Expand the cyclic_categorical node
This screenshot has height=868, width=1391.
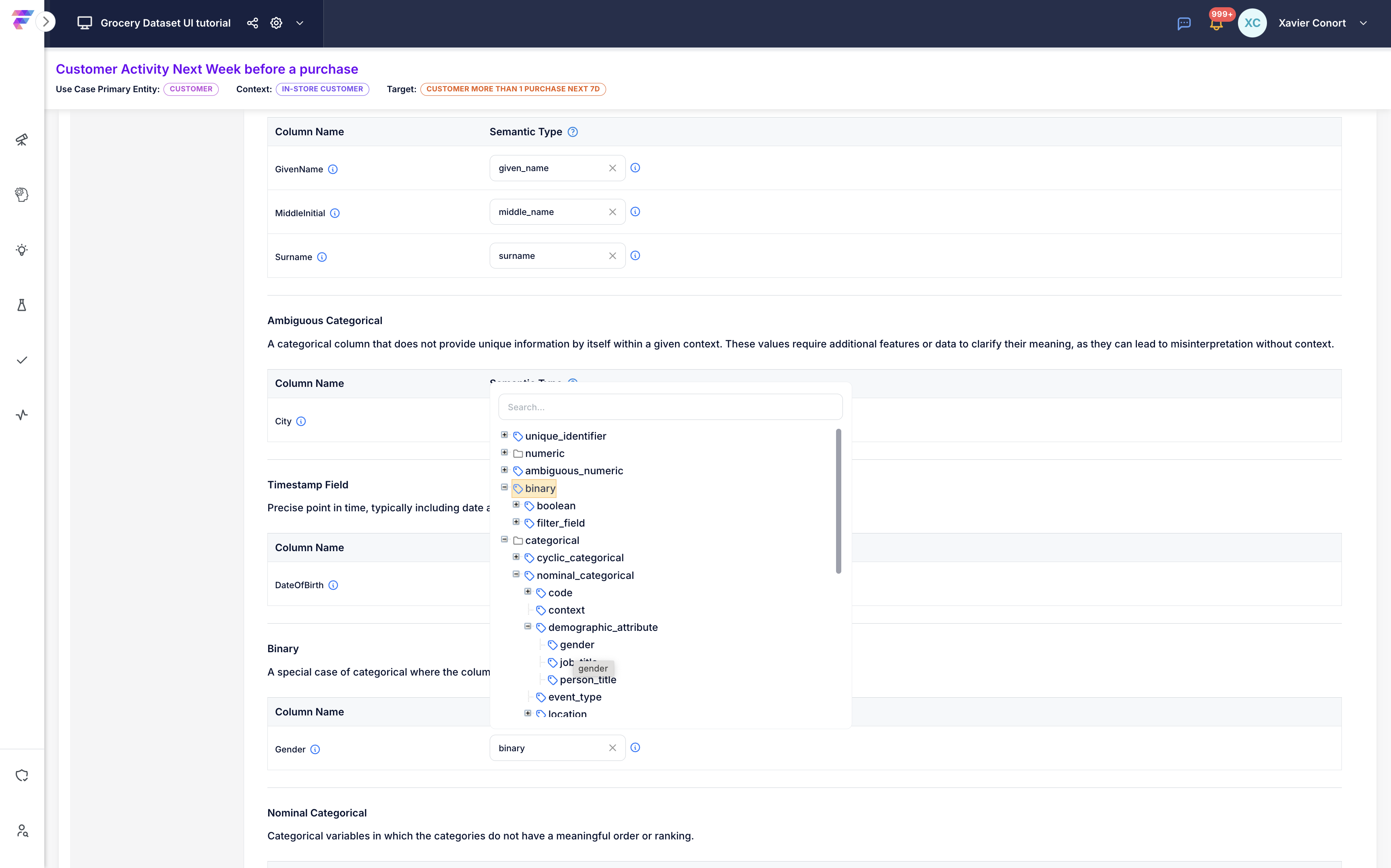tap(516, 557)
